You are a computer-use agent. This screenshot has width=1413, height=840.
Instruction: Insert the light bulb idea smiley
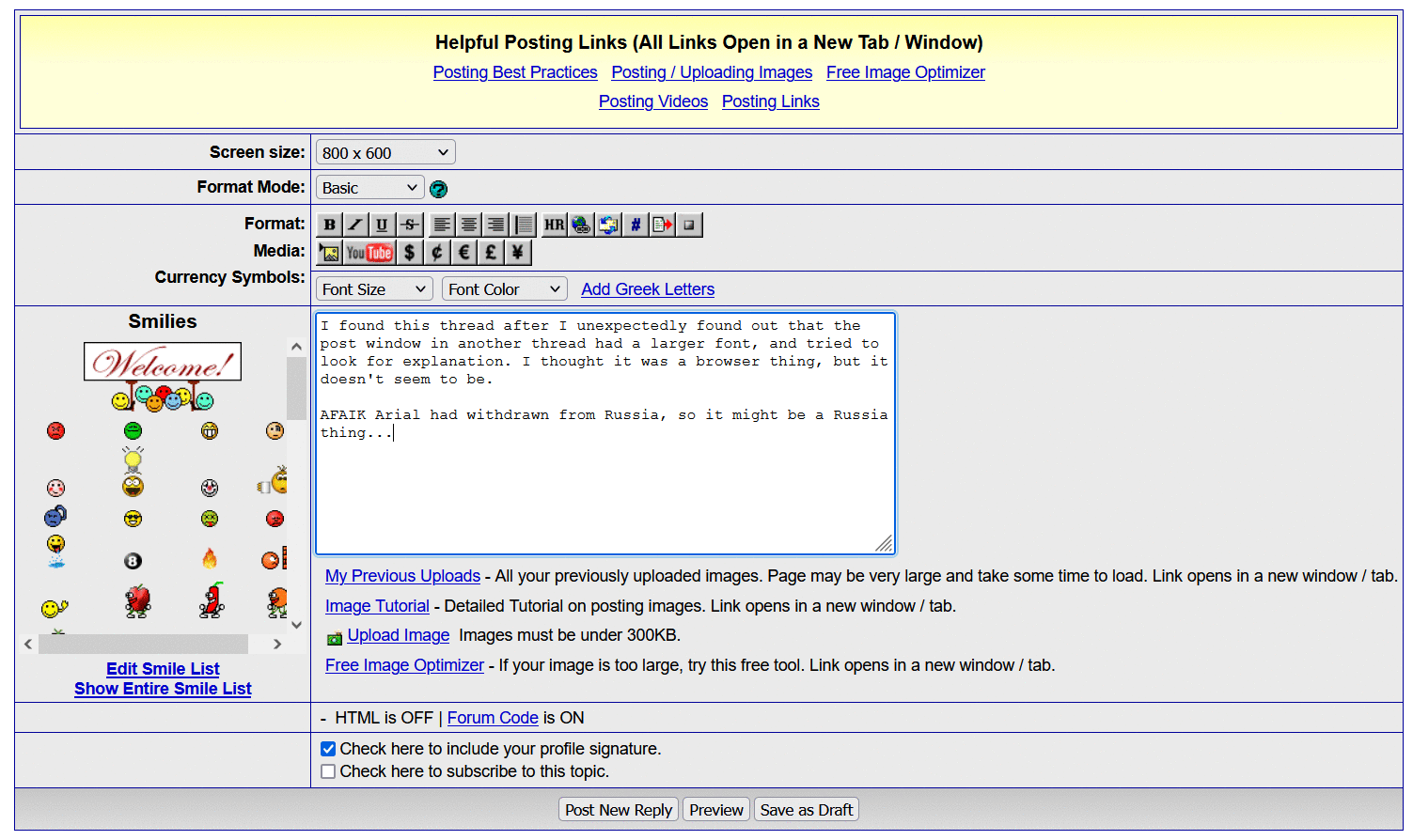(133, 472)
